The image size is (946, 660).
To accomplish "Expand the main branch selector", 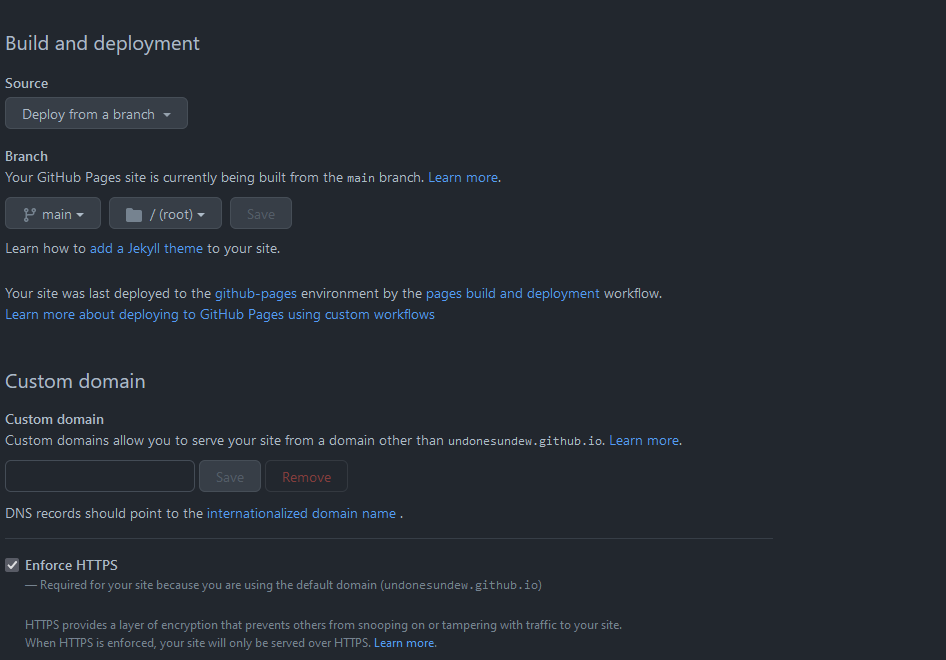I will (53, 214).
